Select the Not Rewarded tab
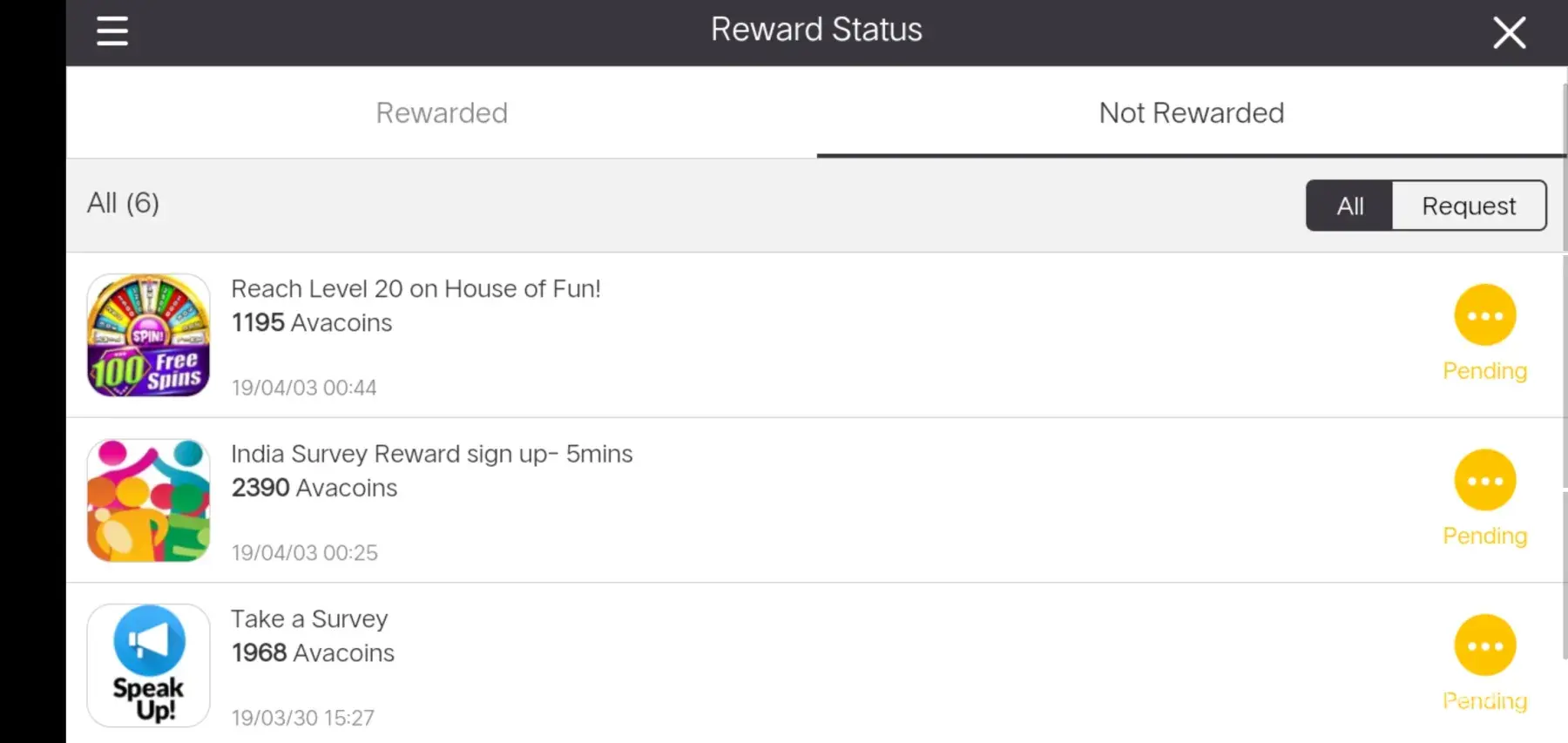 (1191, 113)
